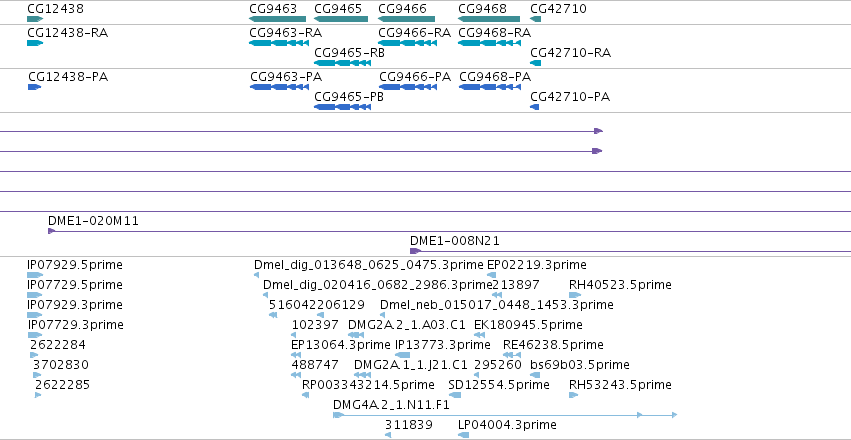Click the DMG4A.2_1.N11.F1 label

[x=391, y=405]
